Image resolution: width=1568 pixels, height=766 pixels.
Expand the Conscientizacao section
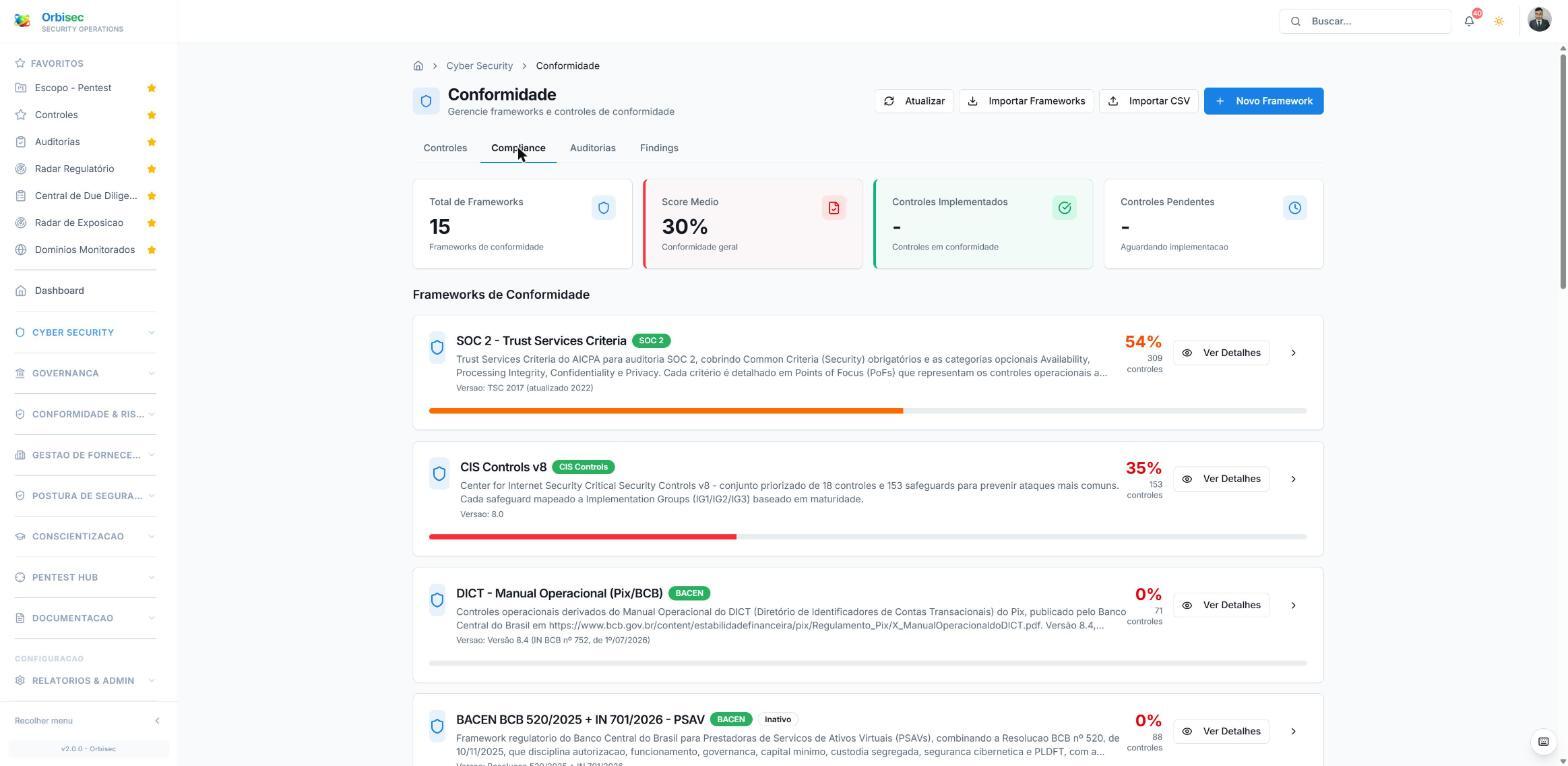click(85, 537)
